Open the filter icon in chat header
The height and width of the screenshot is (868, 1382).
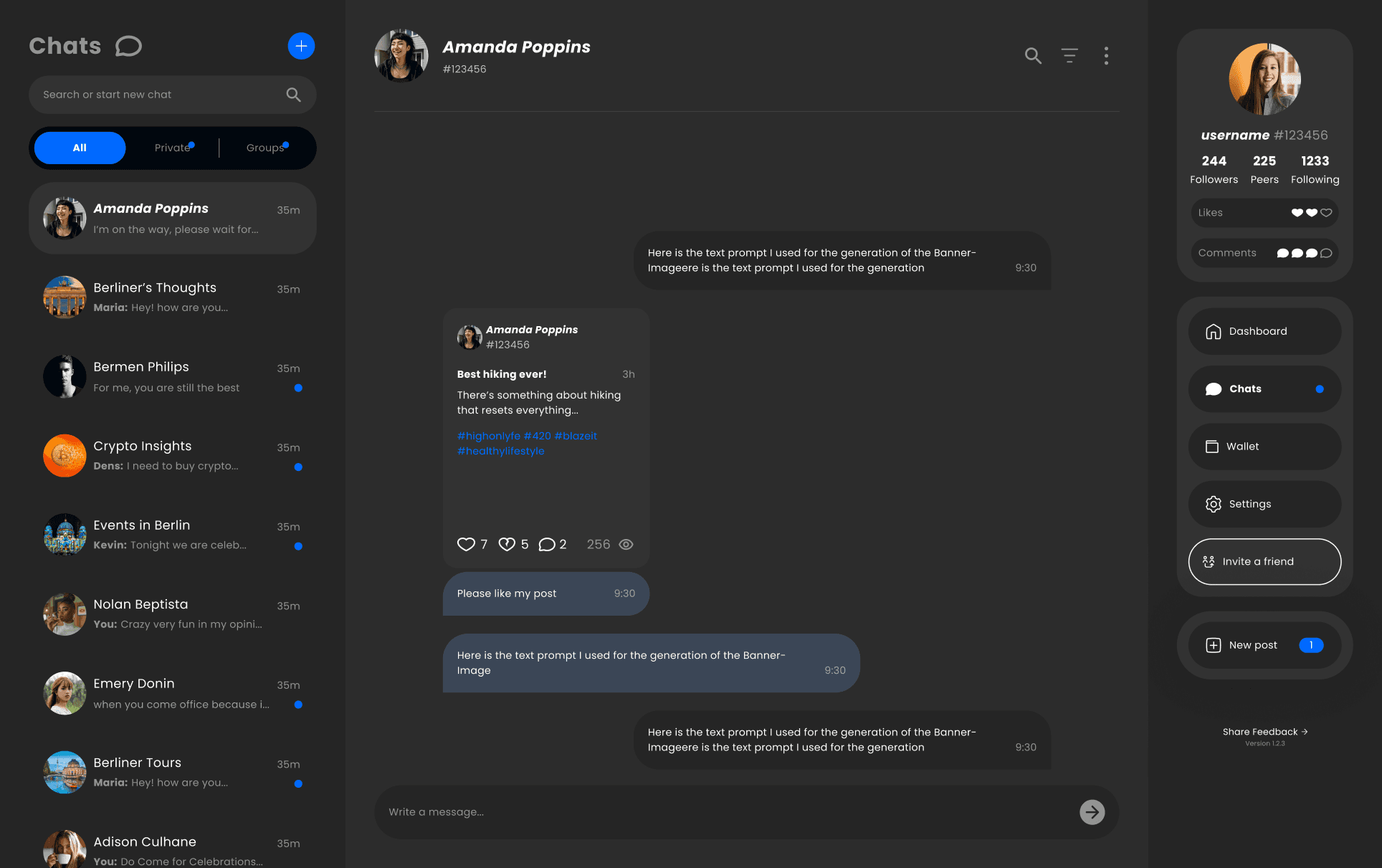pyautogui.click(x=1069, y=55)
